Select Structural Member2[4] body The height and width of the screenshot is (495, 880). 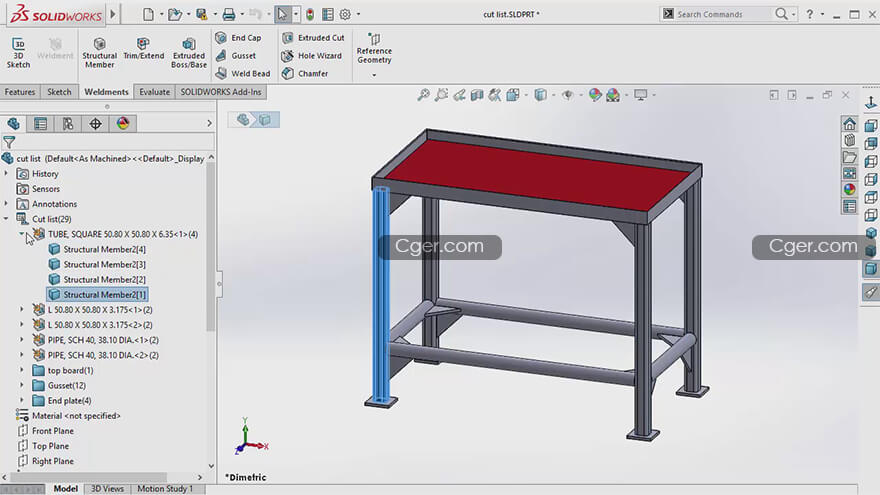click(x=97, y=249)
